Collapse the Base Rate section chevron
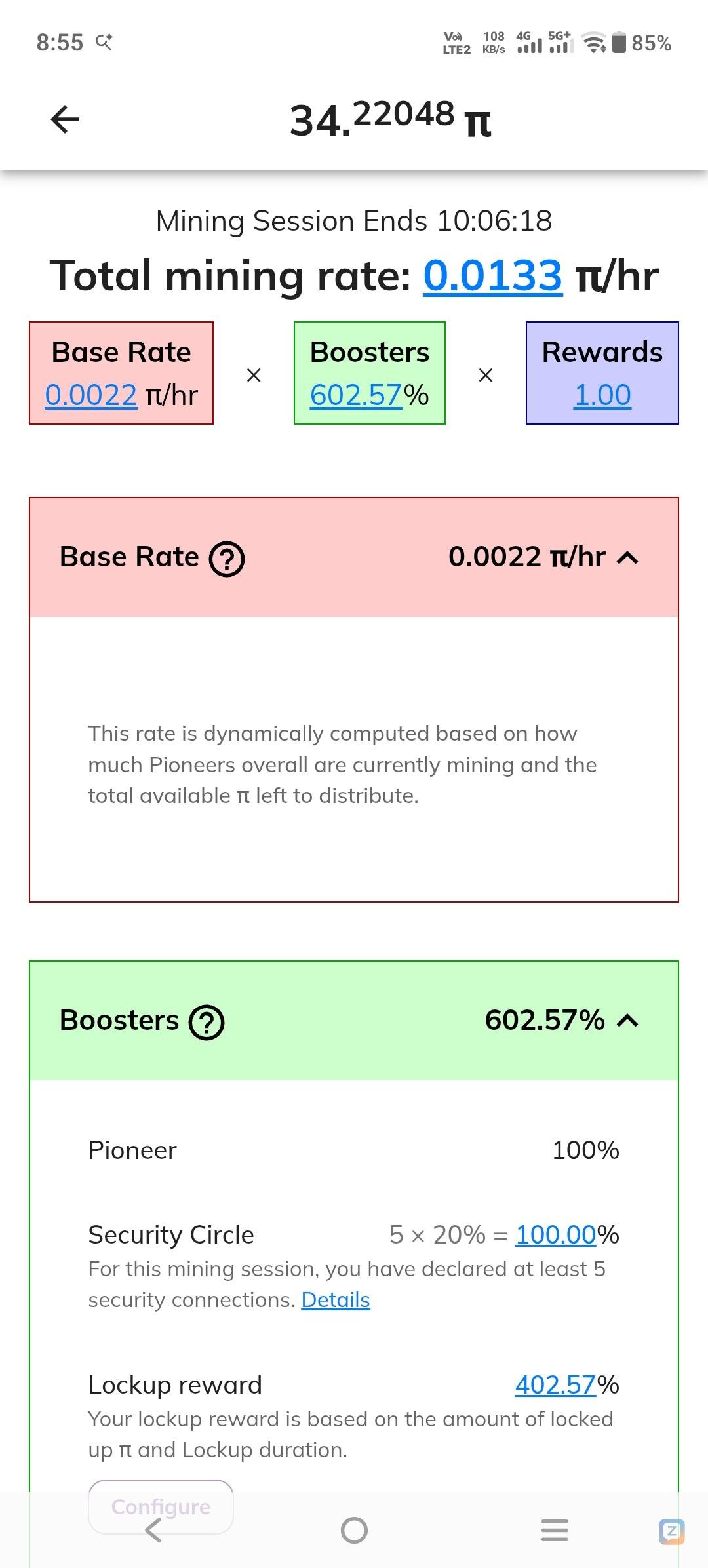Viewport: 708px width, 1568px height. coord(628,558)
